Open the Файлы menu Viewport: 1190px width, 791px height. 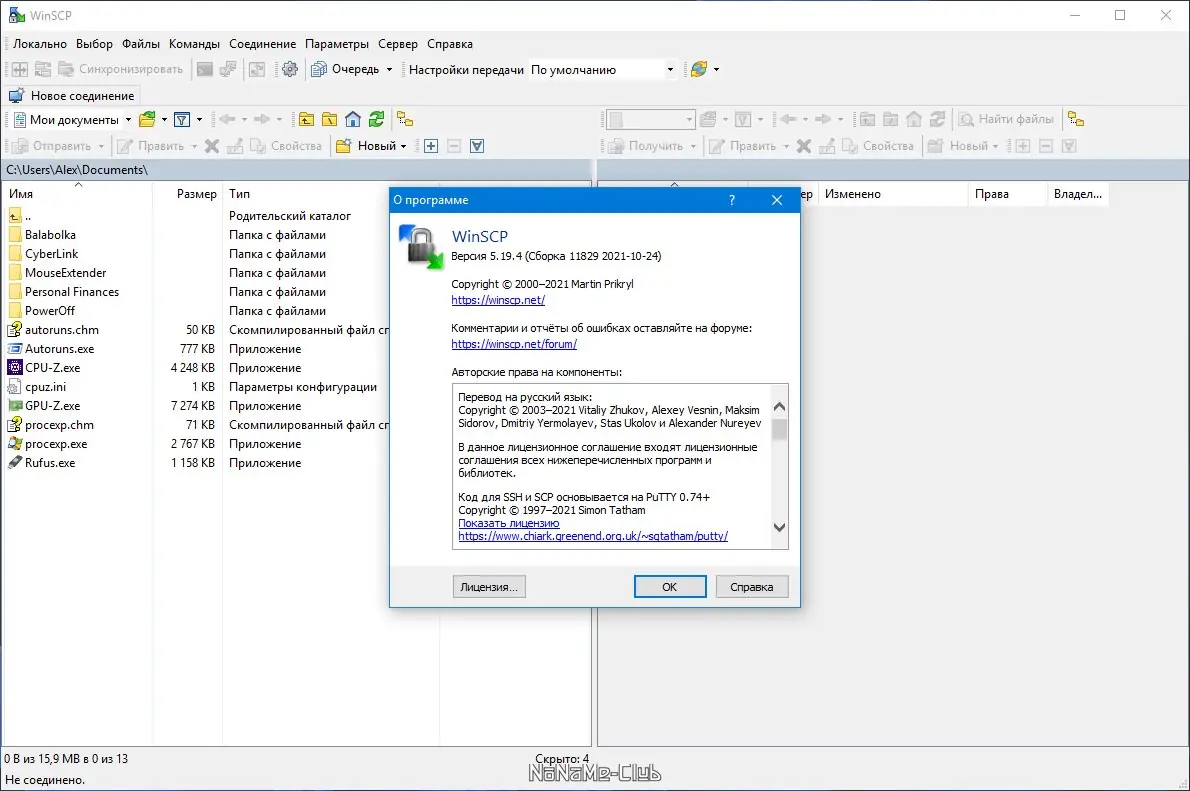(141, 44)
